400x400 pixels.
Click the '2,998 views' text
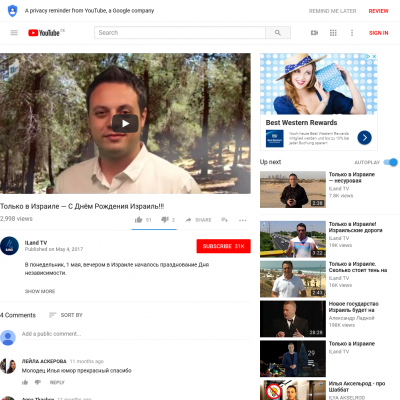pyautogui.click(x=16, y=219)
